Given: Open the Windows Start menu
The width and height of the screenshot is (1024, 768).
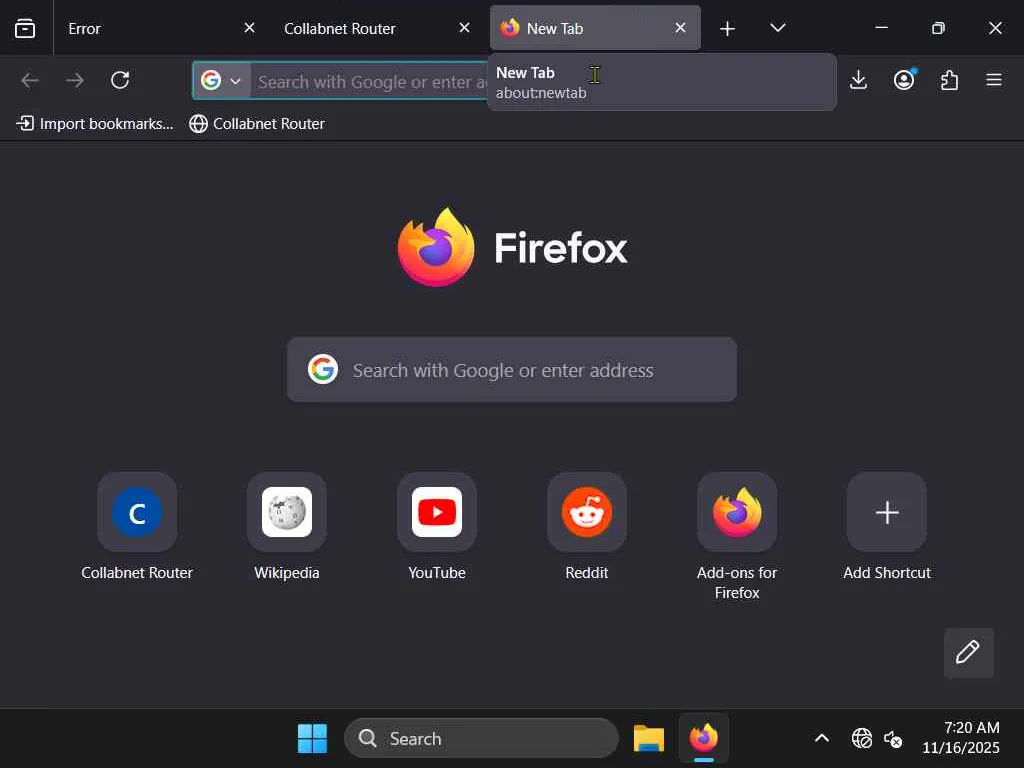Looking at the screenshot, I should (312, 739).
